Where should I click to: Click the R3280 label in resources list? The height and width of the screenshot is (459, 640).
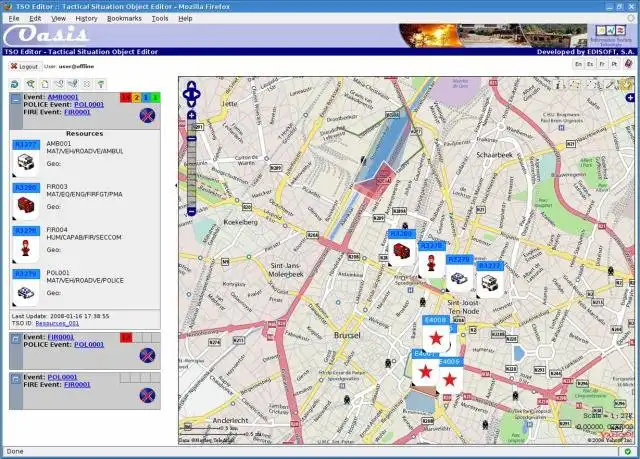(26, 188)
